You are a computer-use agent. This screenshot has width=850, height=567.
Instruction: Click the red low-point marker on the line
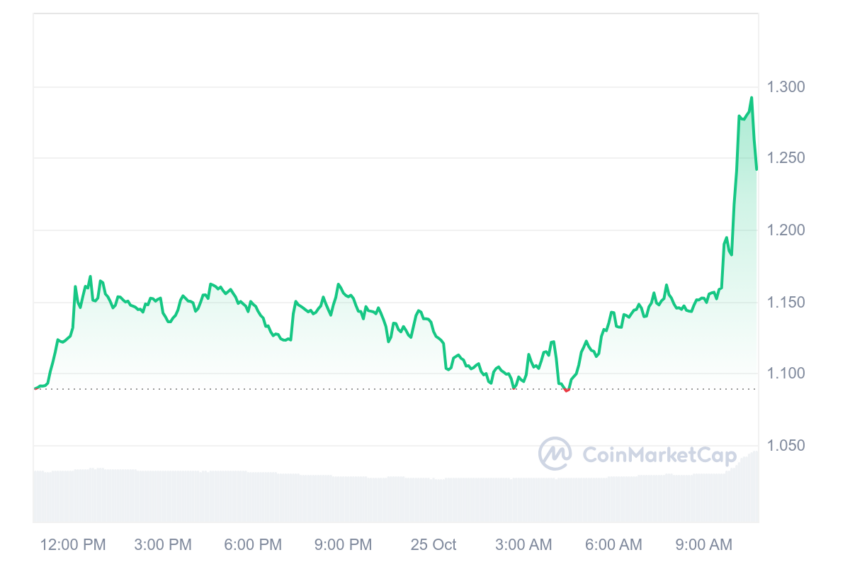[566, 390]
